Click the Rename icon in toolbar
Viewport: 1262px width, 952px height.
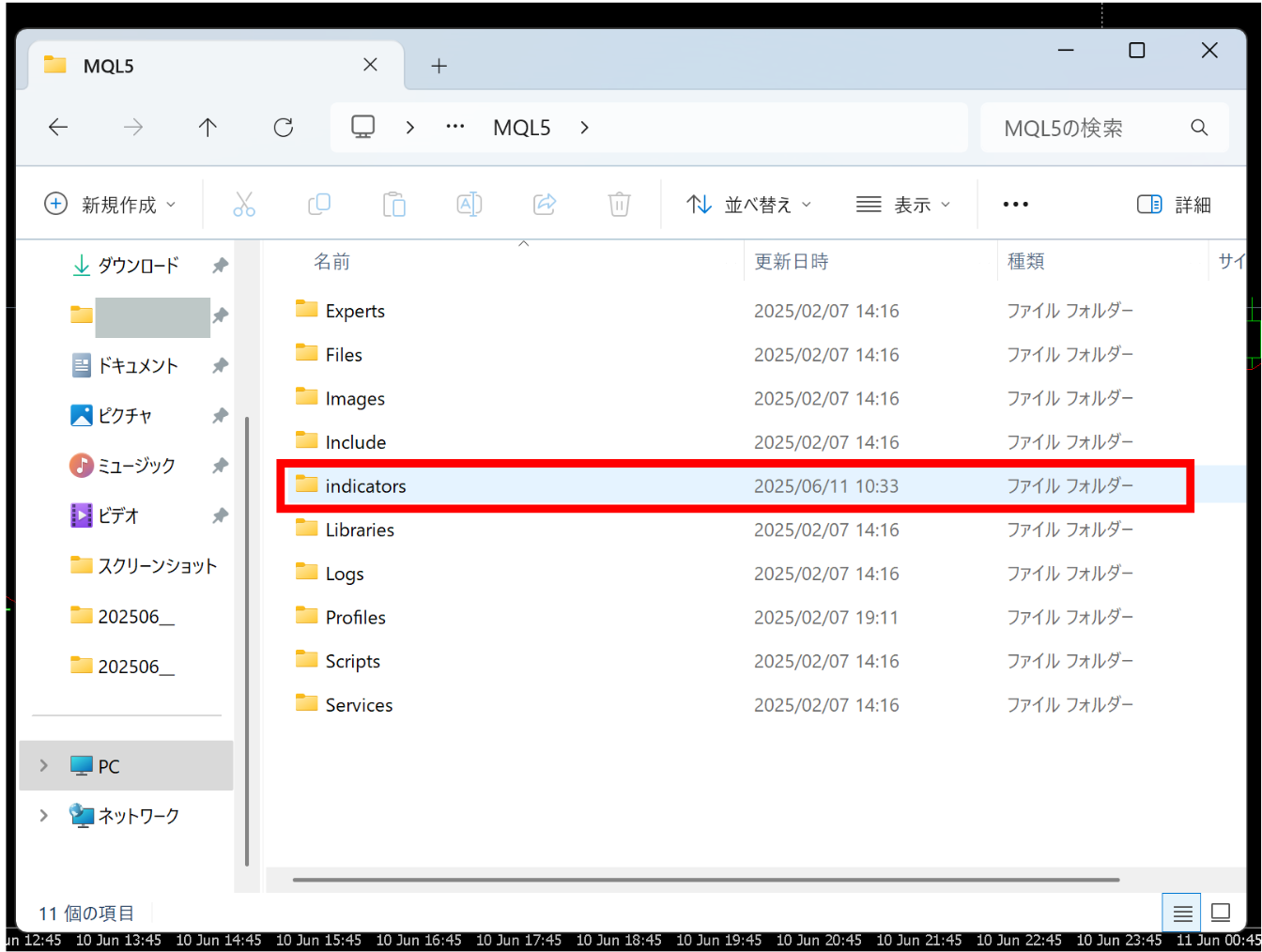tap(469, 205)
